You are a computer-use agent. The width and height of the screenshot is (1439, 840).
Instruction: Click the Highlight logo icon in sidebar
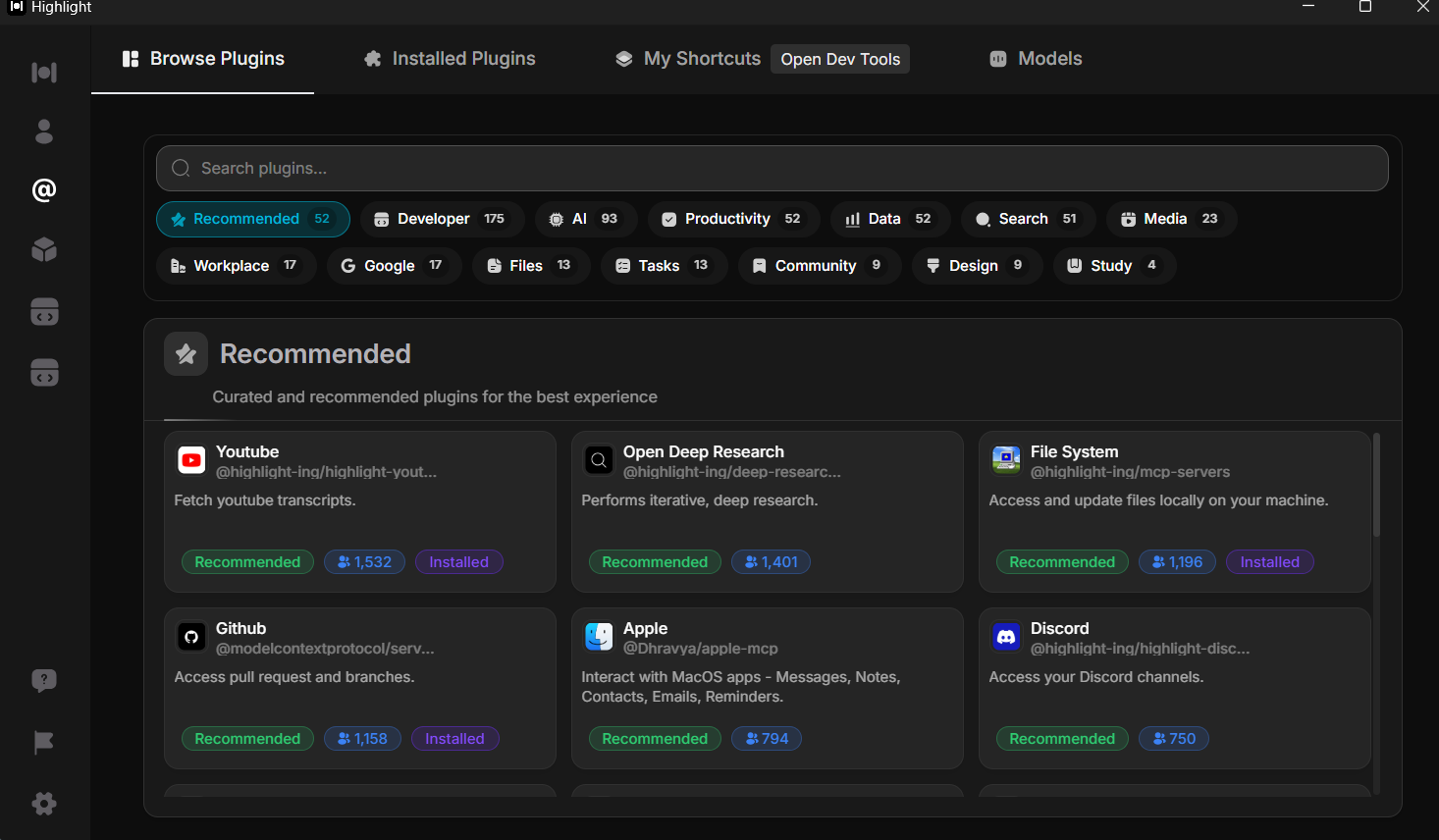[44, 73]
